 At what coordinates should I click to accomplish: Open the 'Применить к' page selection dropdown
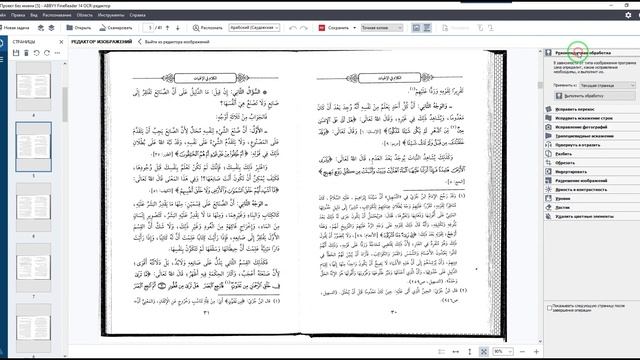tap(607, 85)
